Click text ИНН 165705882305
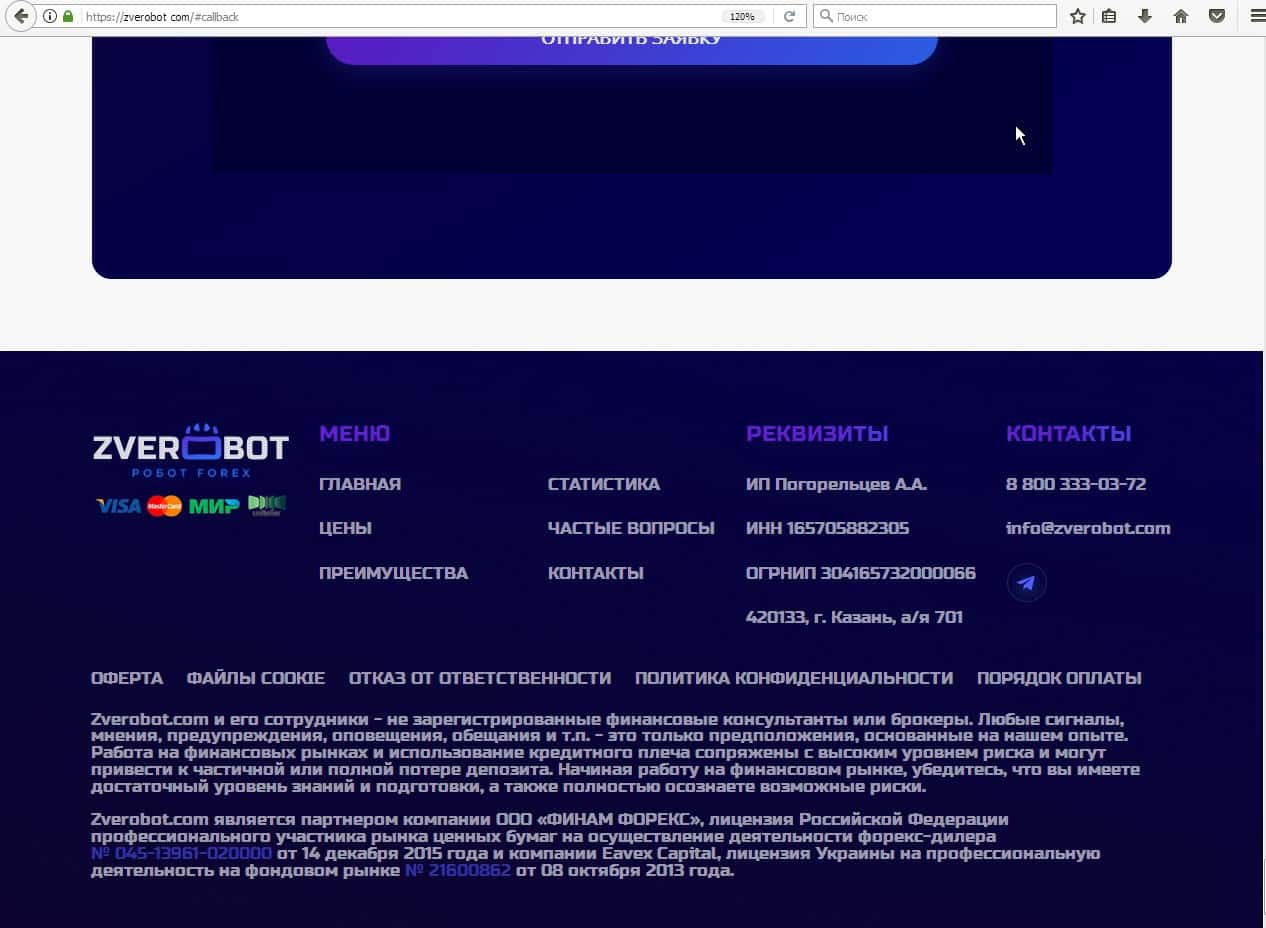This screenshot has height=928, width=1266. [x=827, y=528]
